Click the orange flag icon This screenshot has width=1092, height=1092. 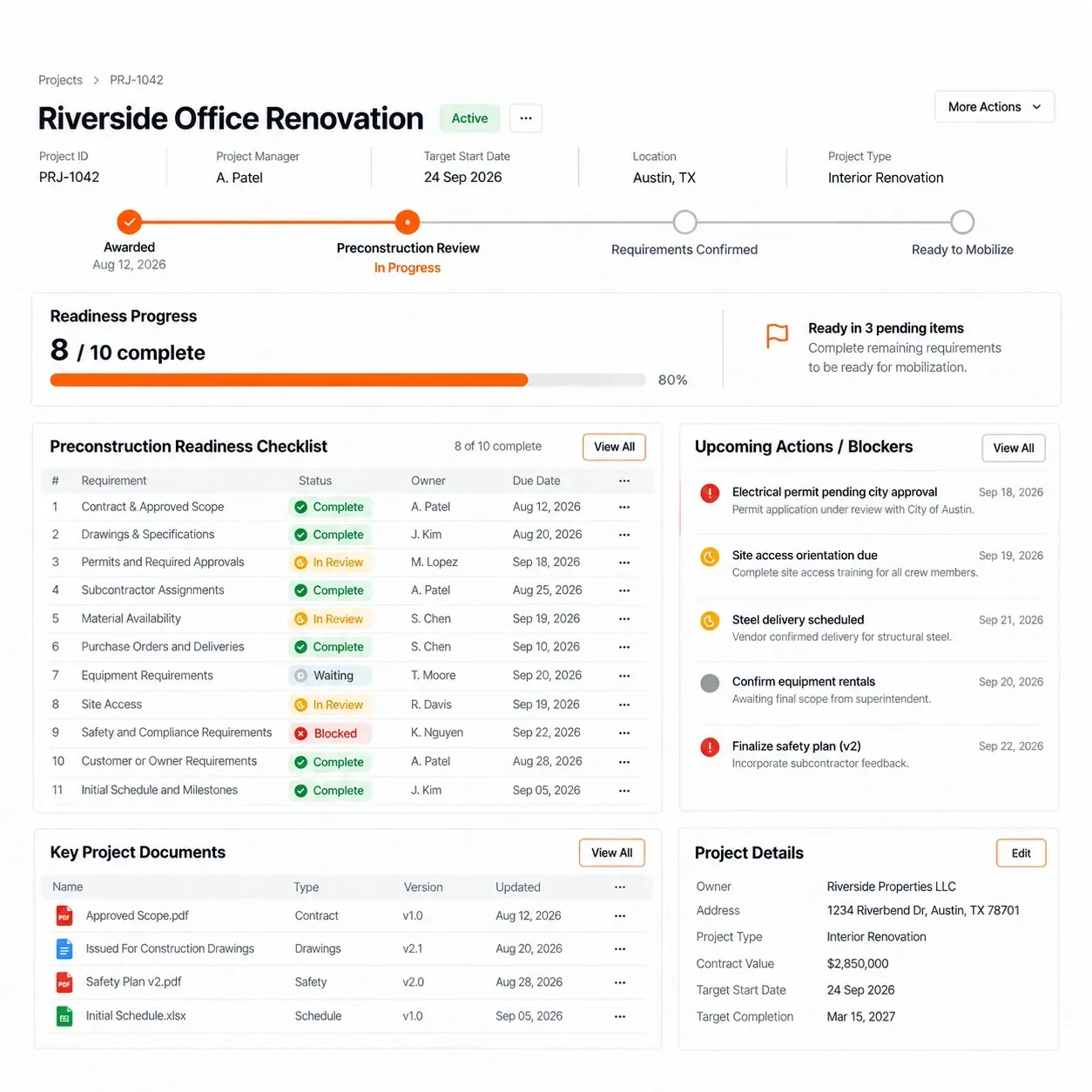pos(777,335)
